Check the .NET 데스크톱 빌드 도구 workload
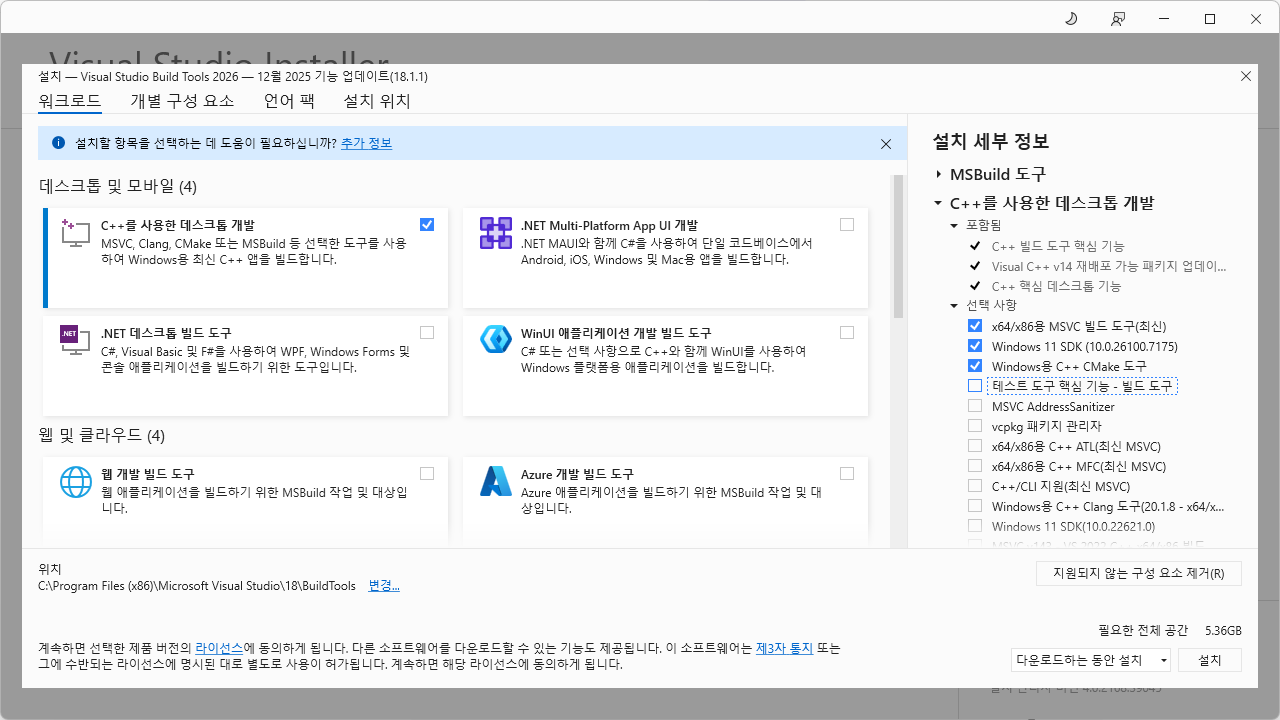Image resolution: width=1280 pixels, height=720 pixels. [428, 332]
